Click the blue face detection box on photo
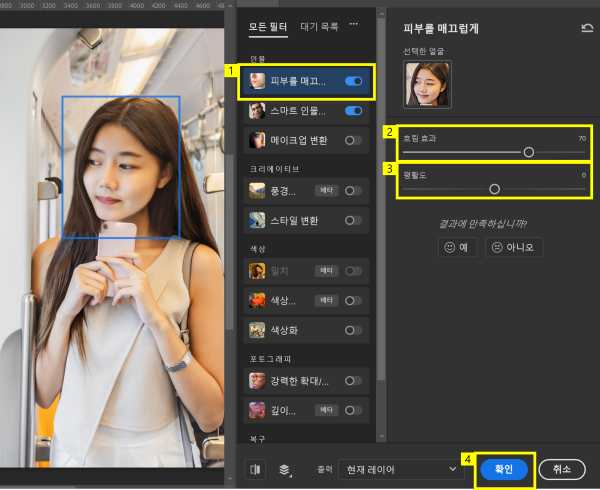 [121, 167]
